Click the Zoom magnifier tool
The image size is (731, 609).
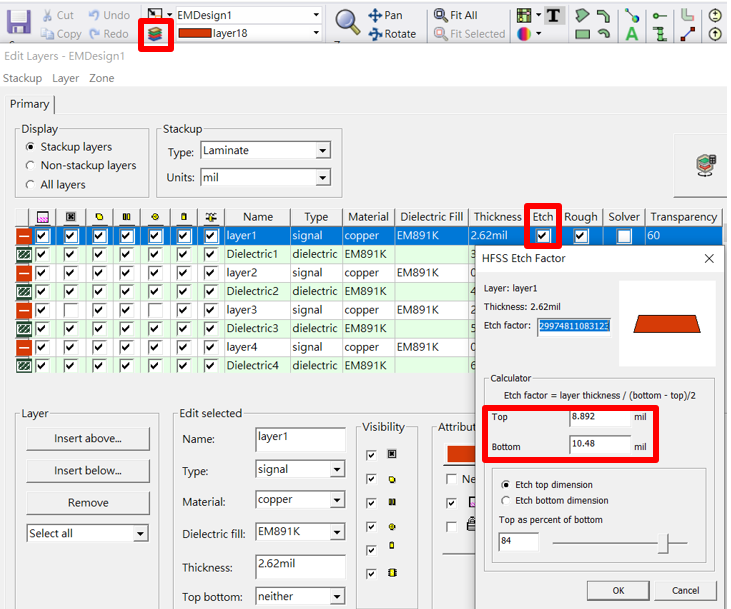pos(348,22)
